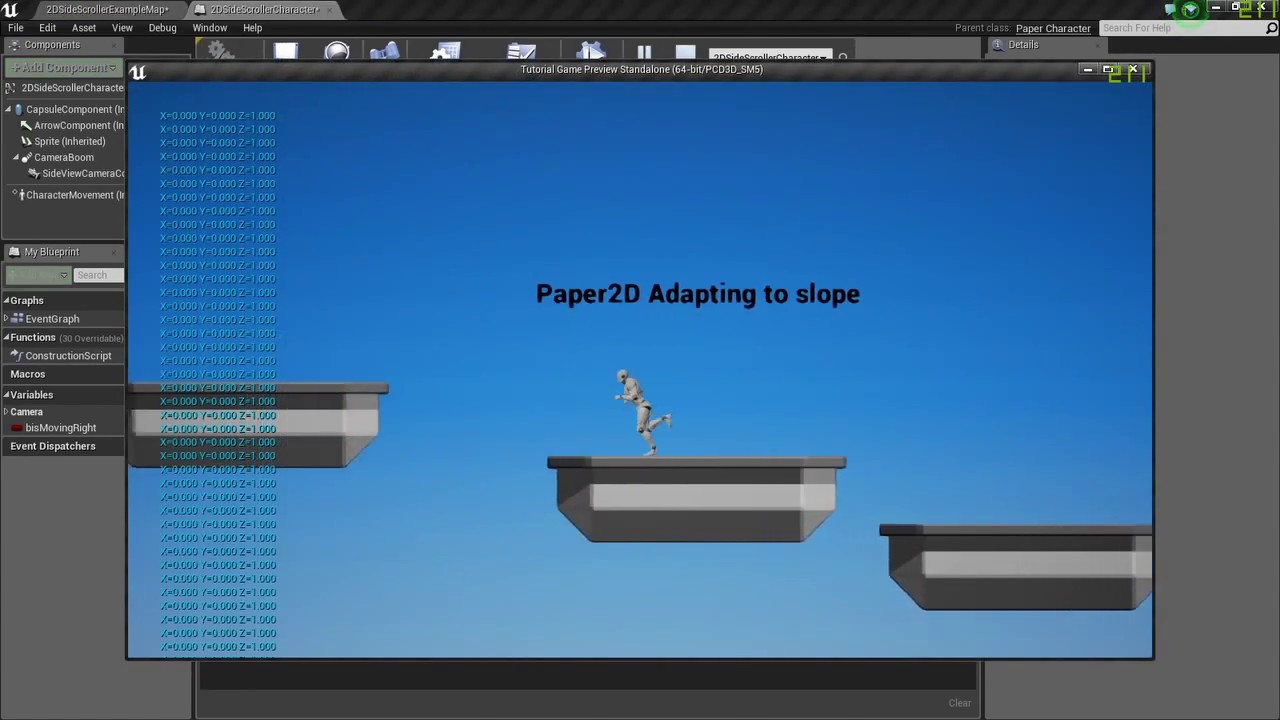Open the EventGraph graph icon
This screenshot has height=720, width=1280.
17,319
